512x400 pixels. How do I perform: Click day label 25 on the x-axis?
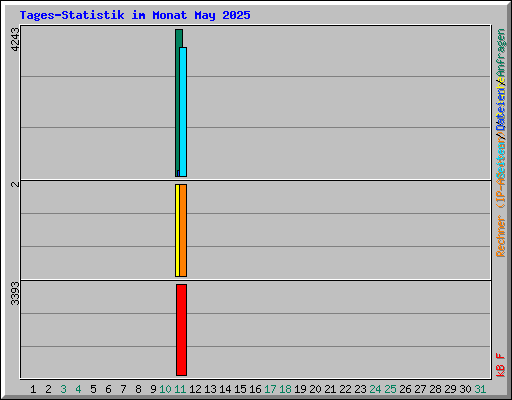tap(390, 389)
